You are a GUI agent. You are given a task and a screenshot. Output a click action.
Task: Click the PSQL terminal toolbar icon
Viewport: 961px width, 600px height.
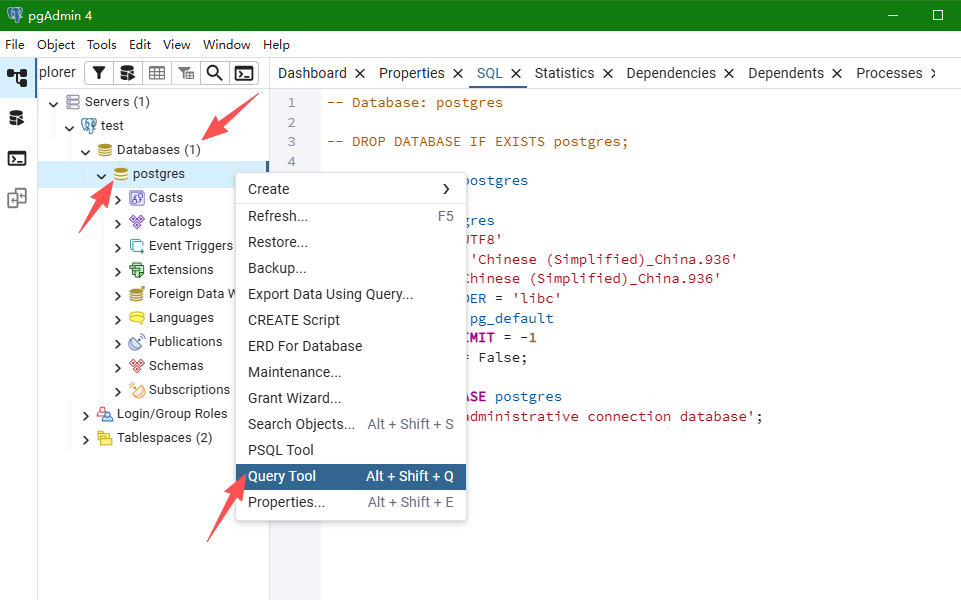pos(244,74)
